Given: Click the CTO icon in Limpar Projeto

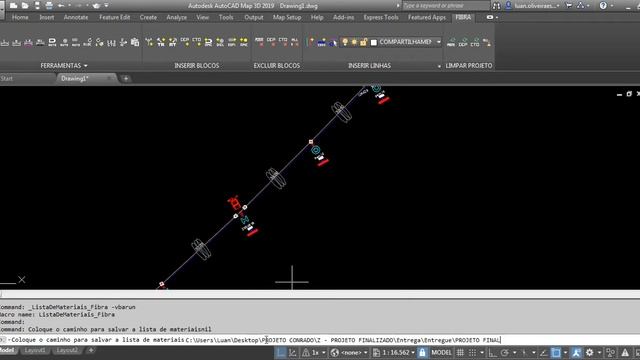Looking at the screenshot, I should (x=475, y=42).
